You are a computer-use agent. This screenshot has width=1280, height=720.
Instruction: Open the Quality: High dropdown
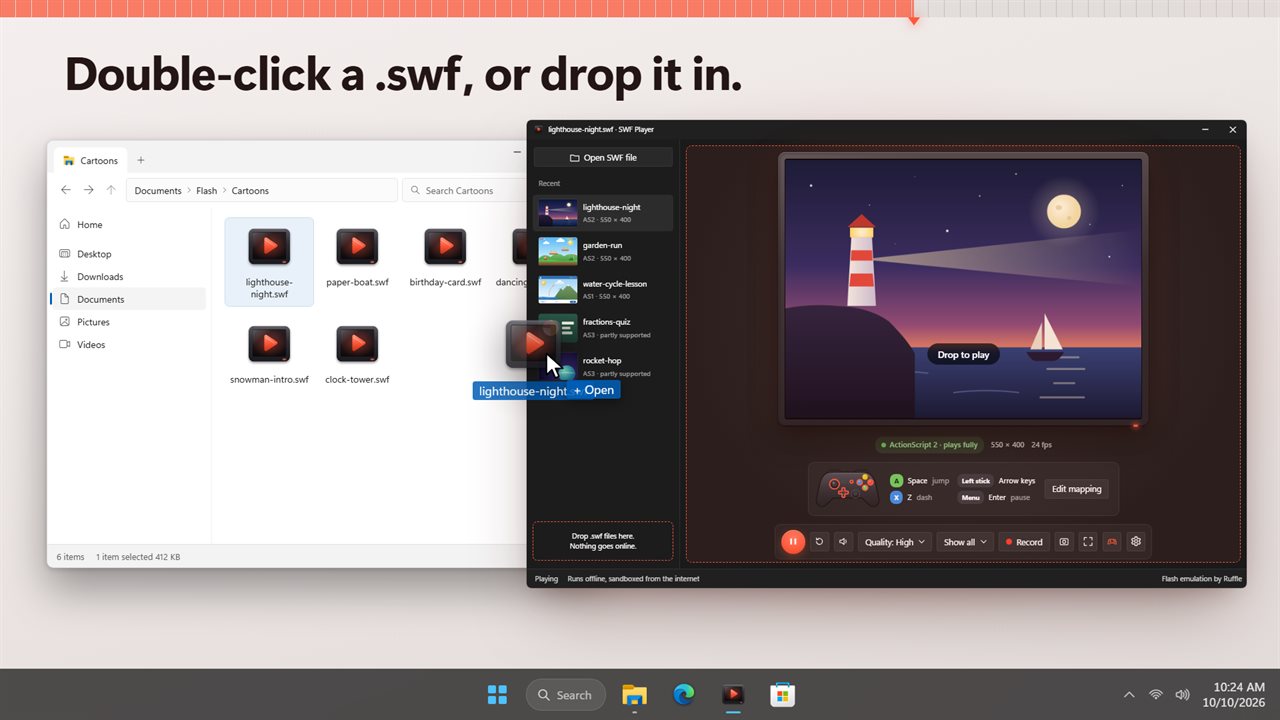point(894,542)
